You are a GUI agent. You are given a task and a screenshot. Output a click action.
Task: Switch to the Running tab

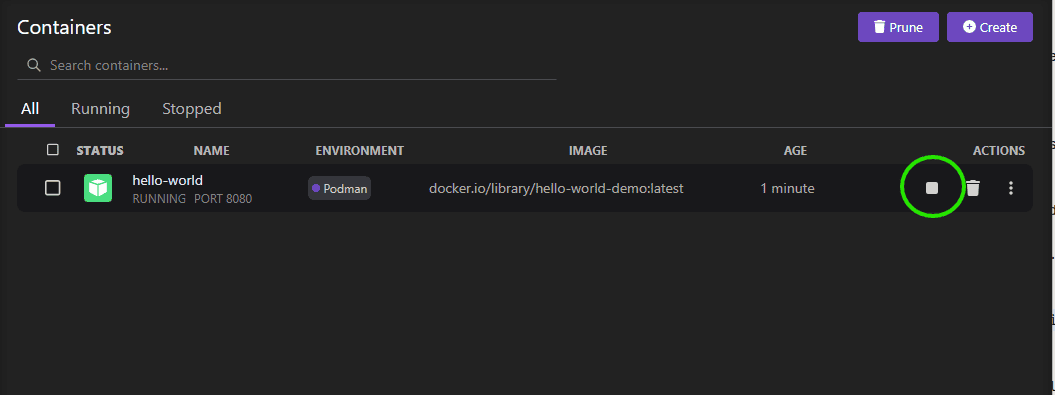point(100,108)
